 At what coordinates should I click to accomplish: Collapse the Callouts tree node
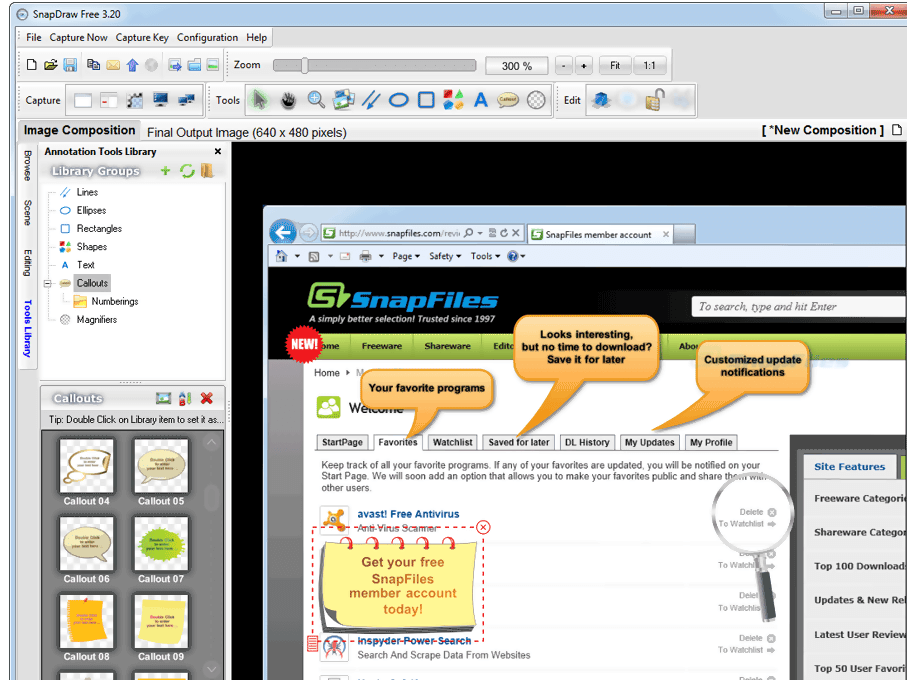point(47,283)
